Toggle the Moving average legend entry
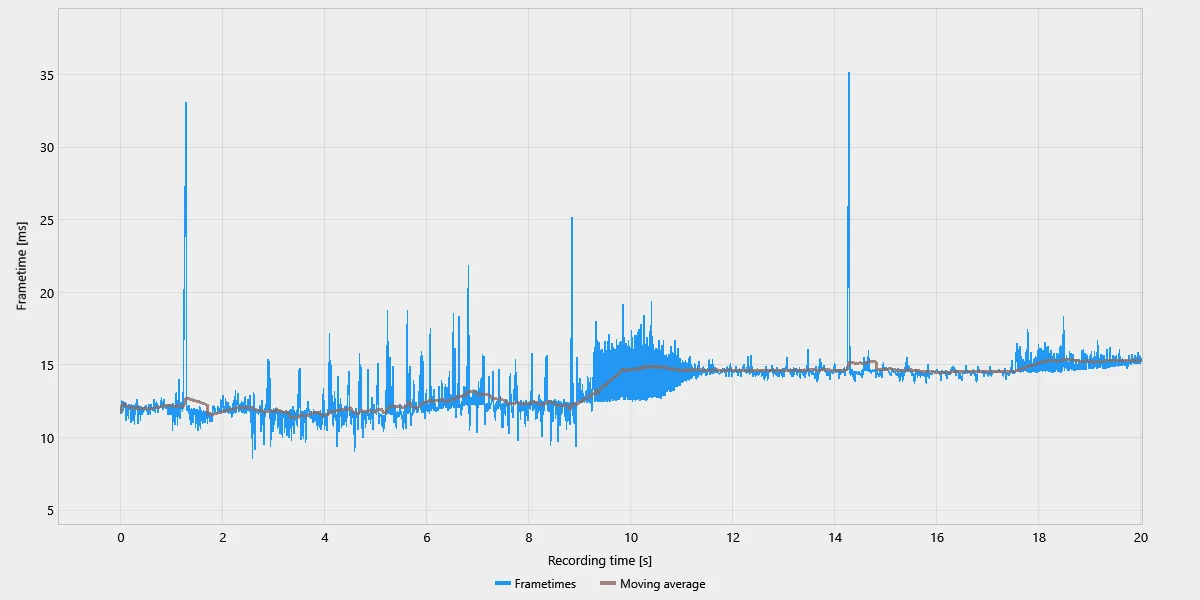1200x600 pixels. tap(652, 584)
